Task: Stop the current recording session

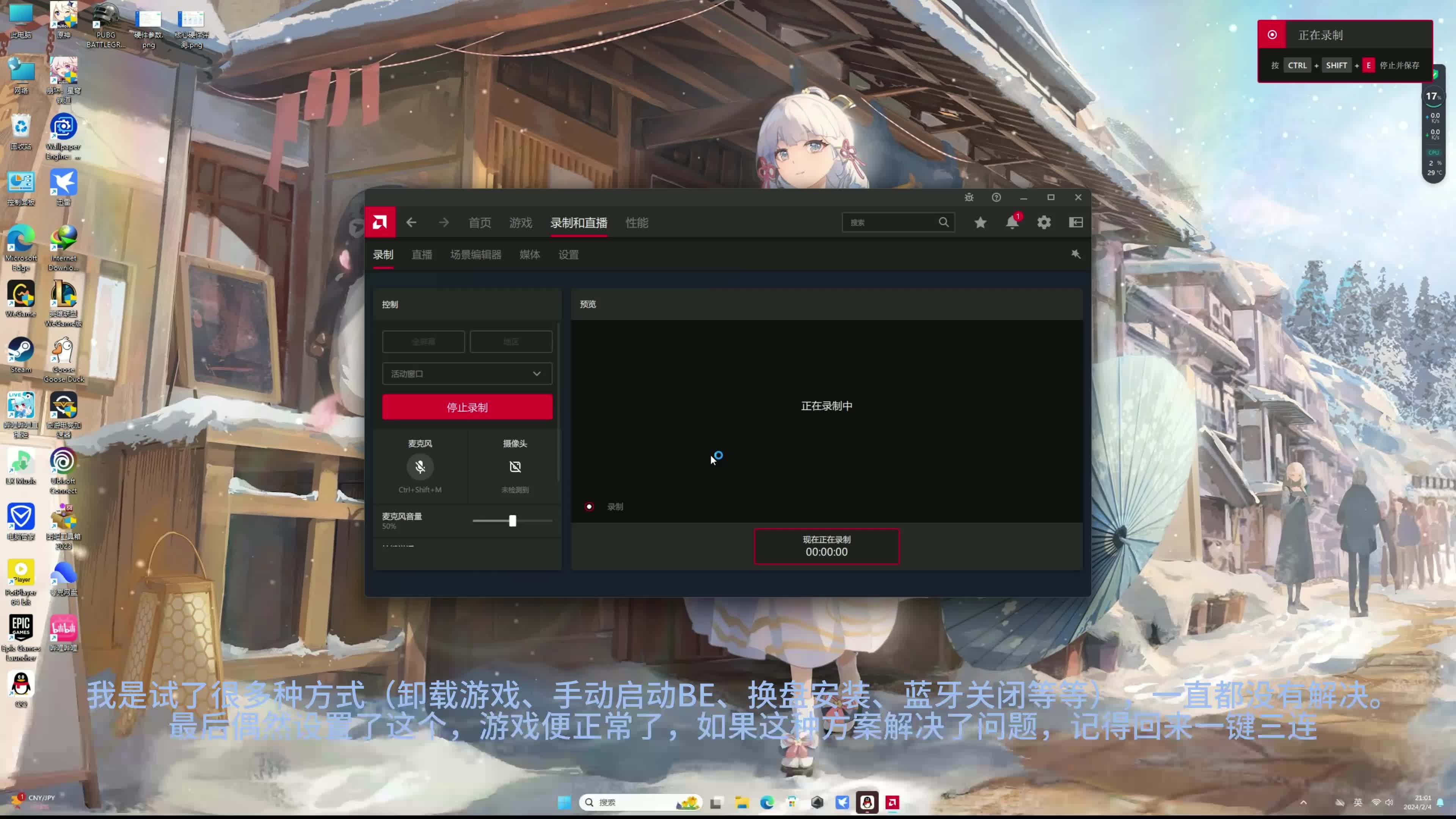Action: (467, 407)
